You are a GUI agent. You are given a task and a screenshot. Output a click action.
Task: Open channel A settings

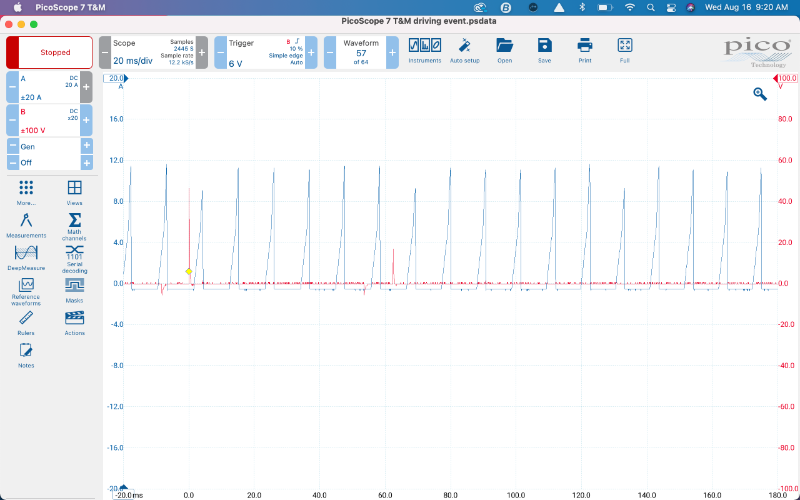[x=49, y=87]
